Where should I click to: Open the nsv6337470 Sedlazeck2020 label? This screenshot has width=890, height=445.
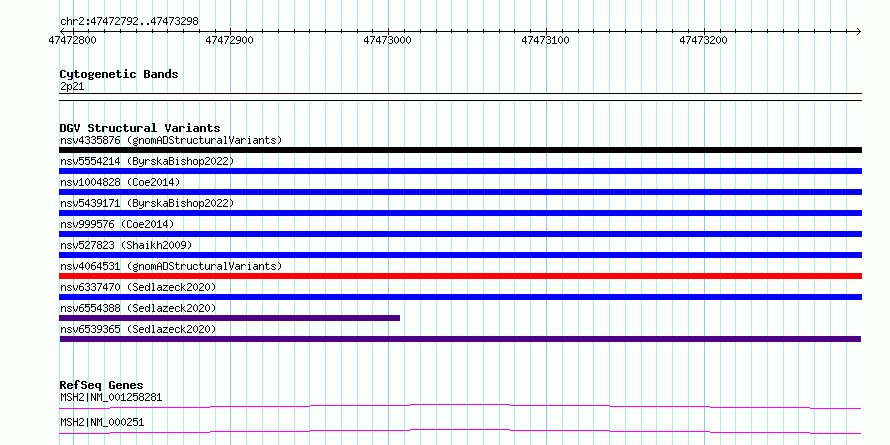(x=138, y=287)
